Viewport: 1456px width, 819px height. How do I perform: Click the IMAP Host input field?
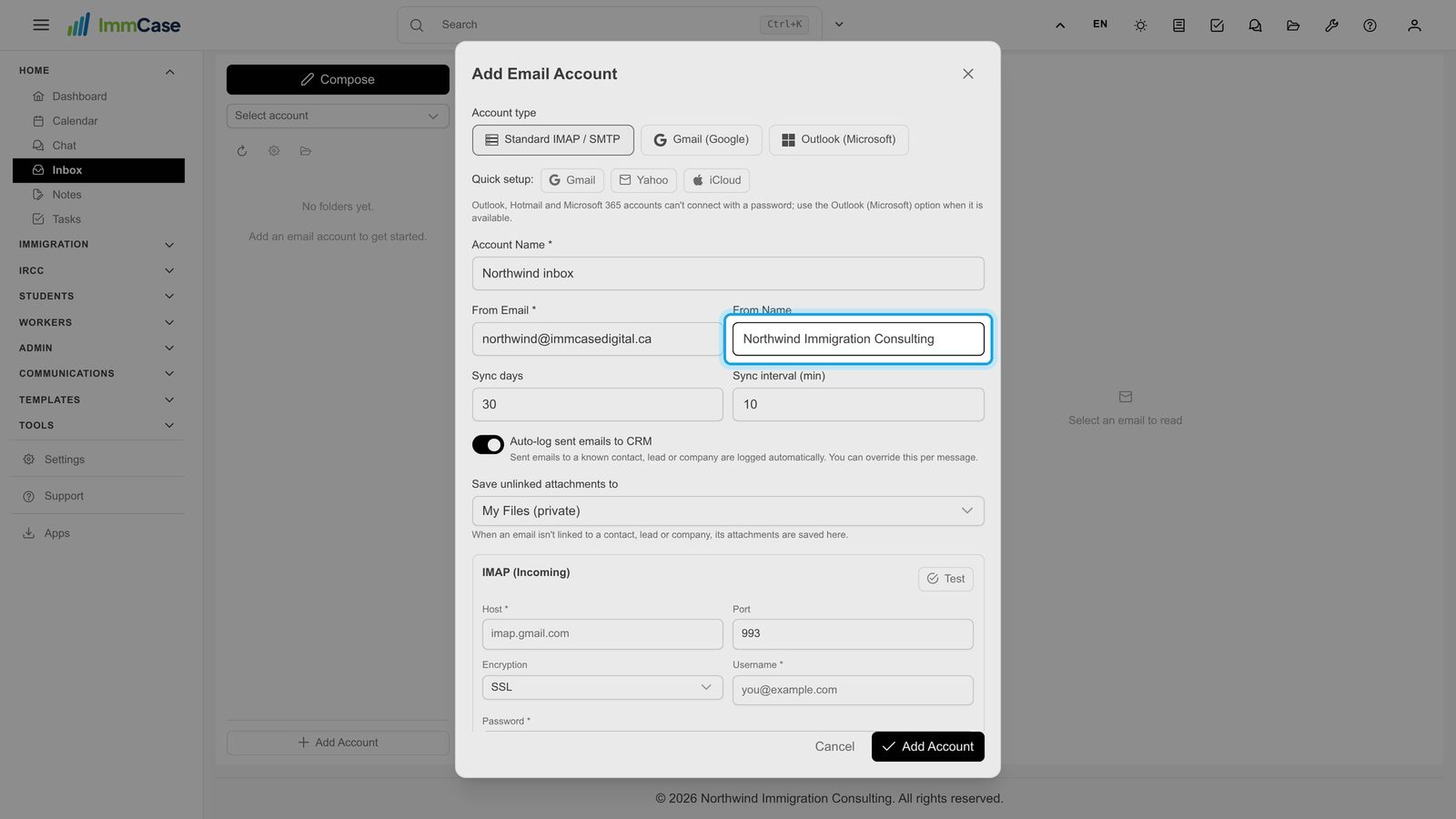pyautogui.click(x=602, y=634)
